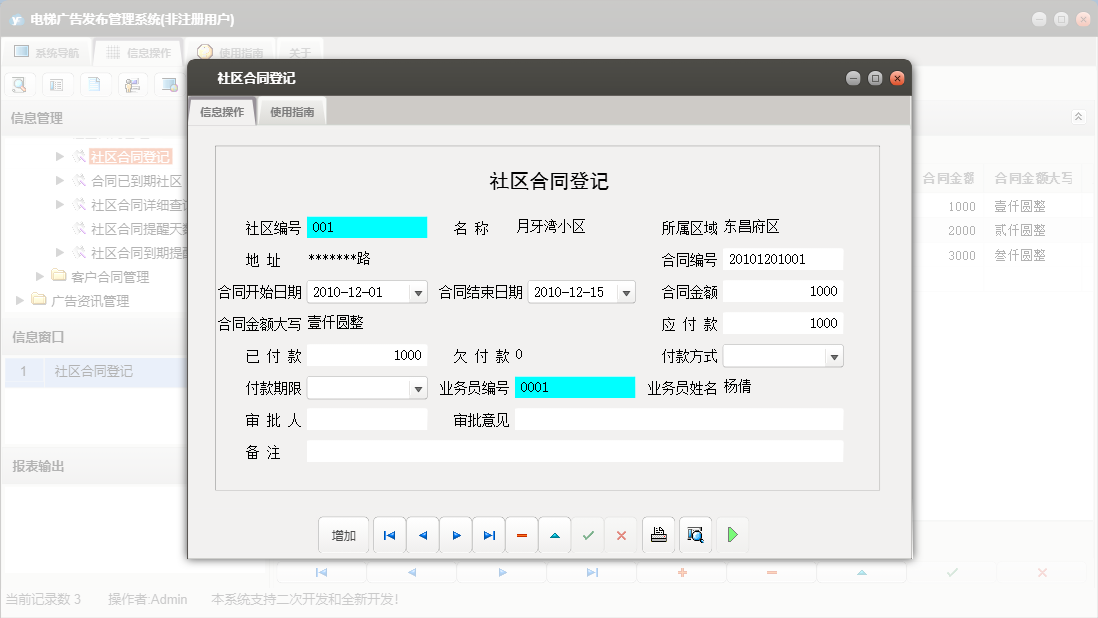Click the 备注 input field

576,451
